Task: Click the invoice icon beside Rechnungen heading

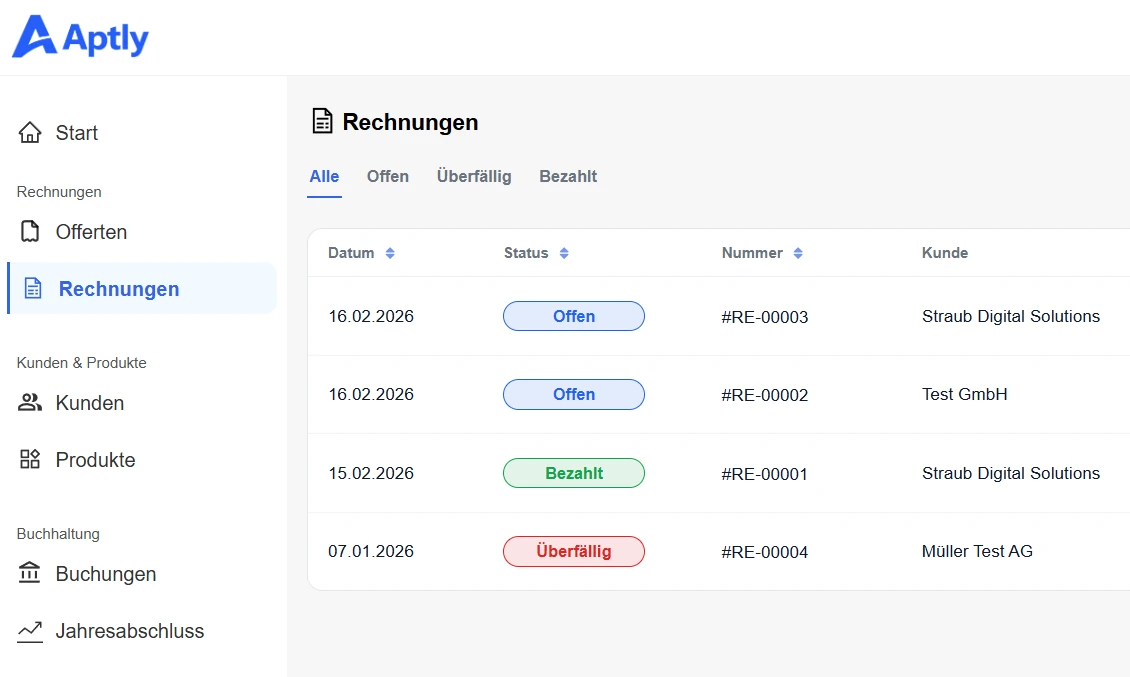Action: click(x=322, y=121)
